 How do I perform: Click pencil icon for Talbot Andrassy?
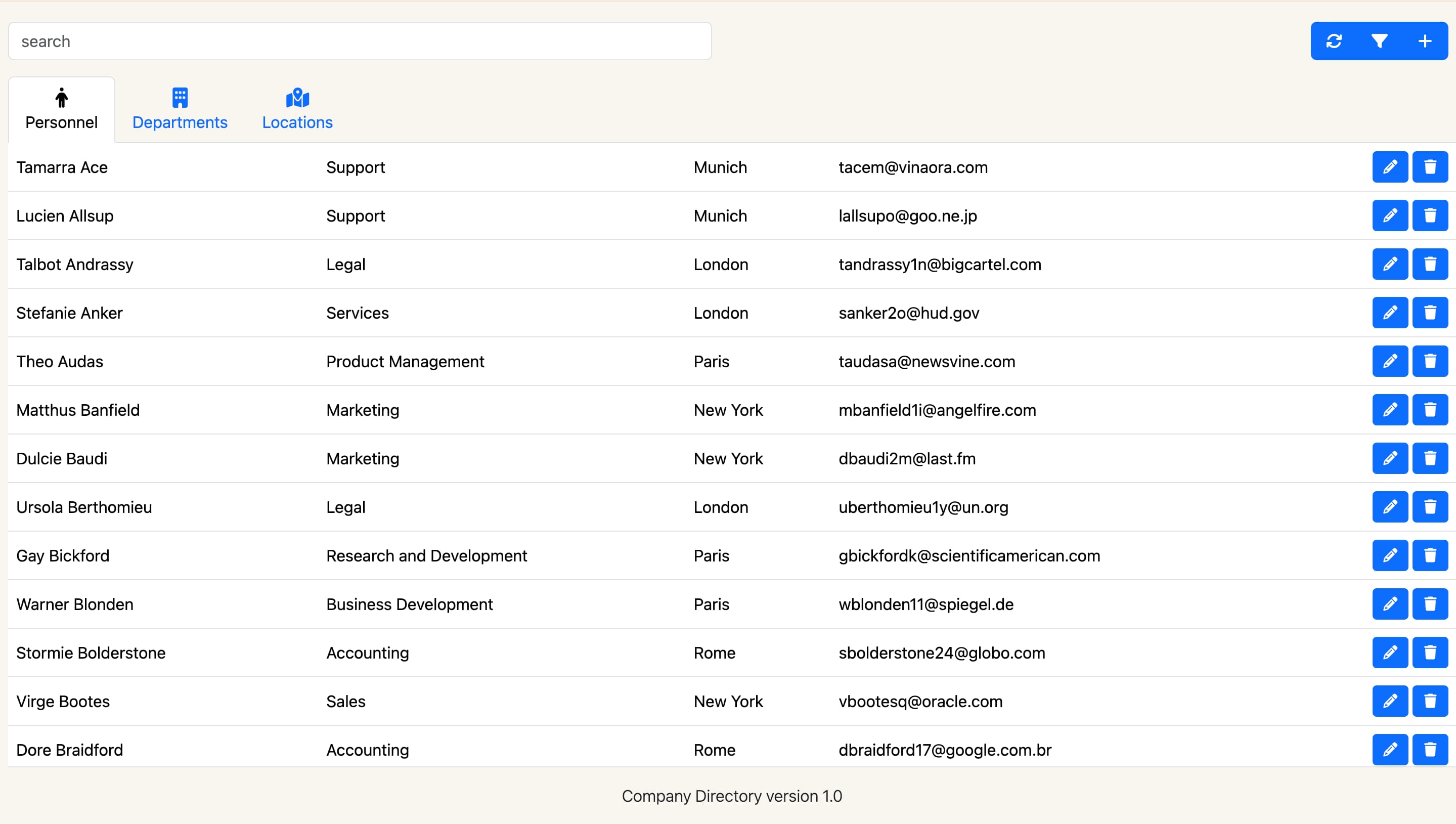coord(1390,264)
